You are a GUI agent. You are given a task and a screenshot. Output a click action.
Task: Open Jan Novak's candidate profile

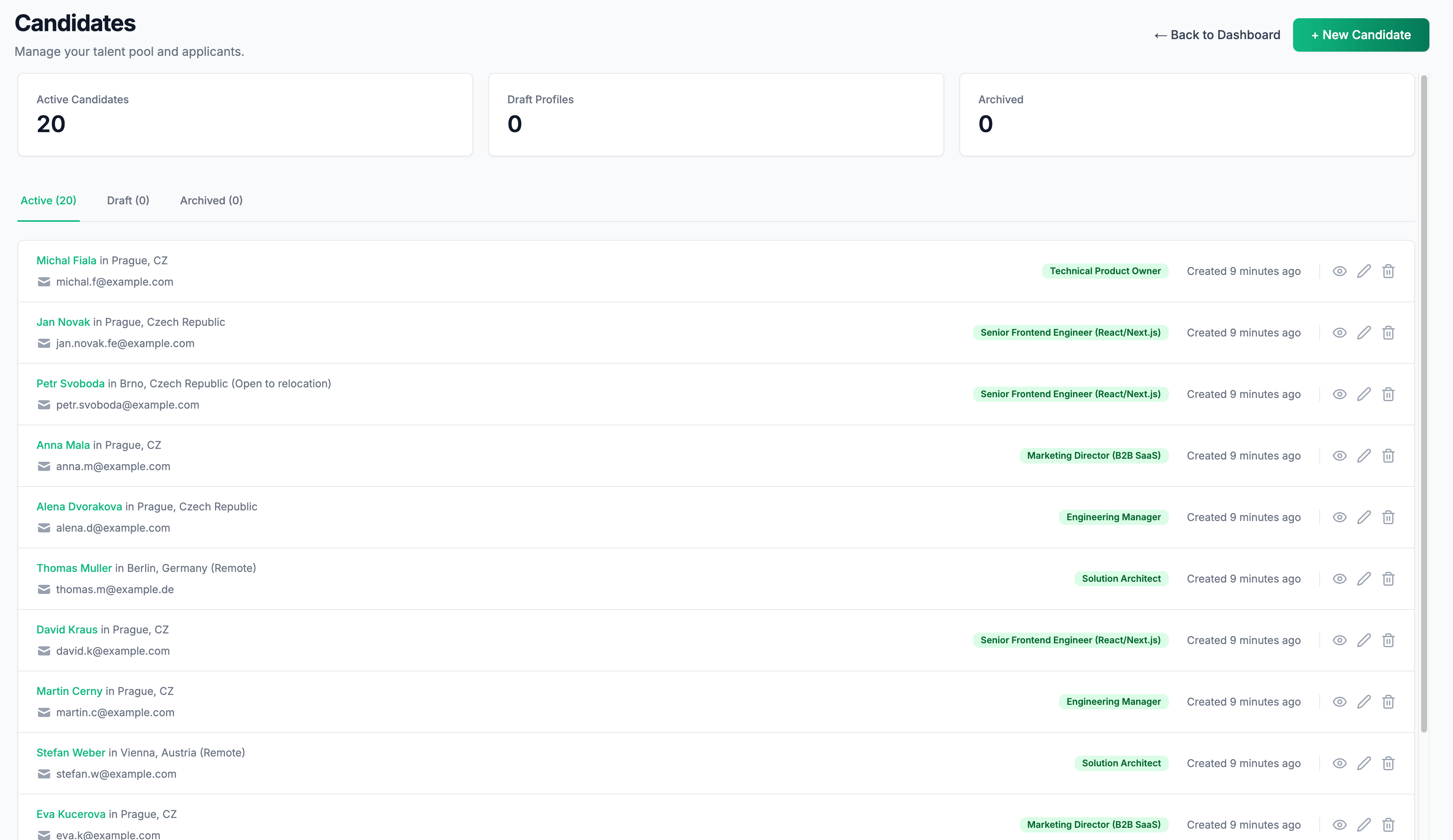[63, 322]
